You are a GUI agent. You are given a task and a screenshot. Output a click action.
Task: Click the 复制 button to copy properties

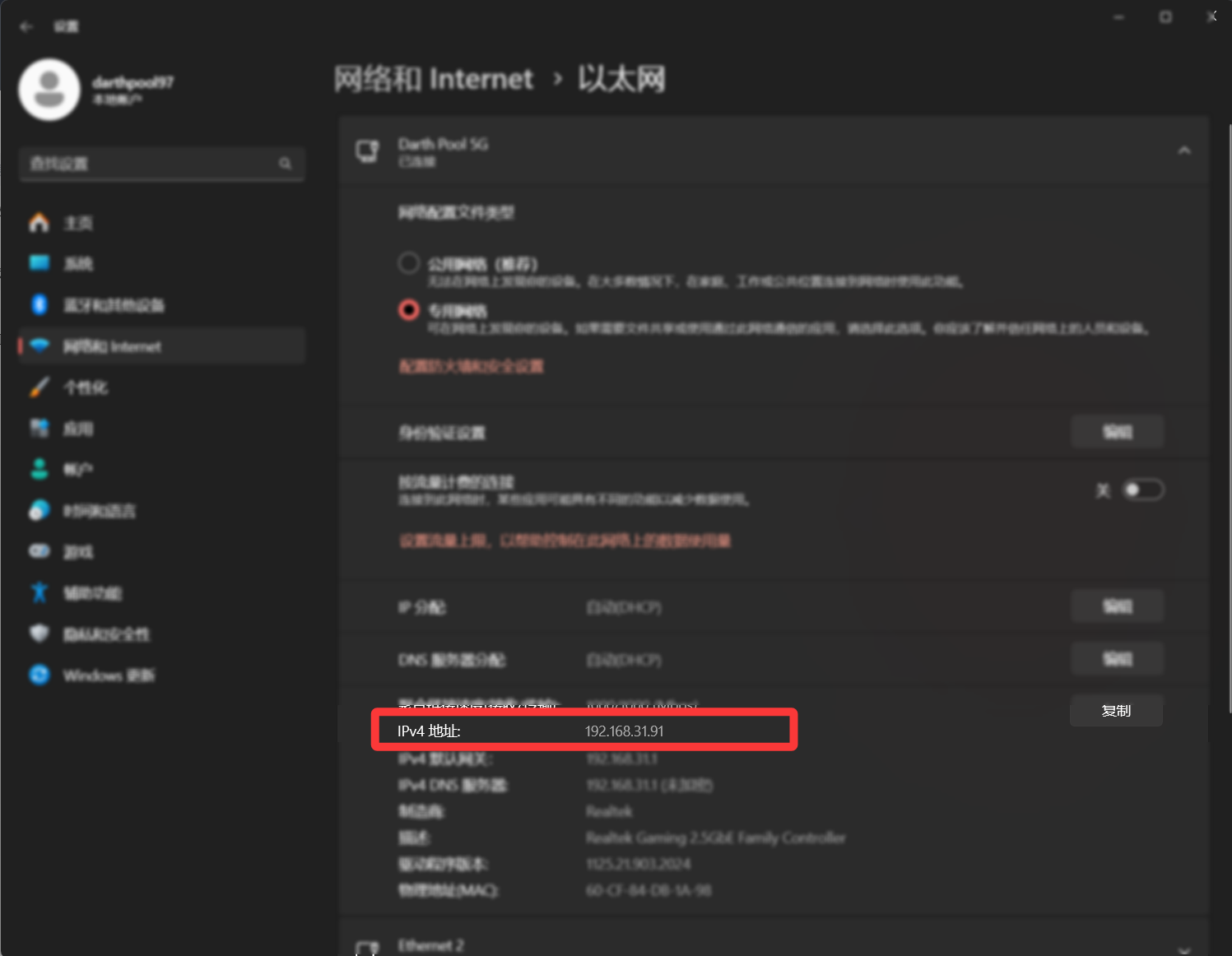pyautogui.click(x=1116, y=711)
